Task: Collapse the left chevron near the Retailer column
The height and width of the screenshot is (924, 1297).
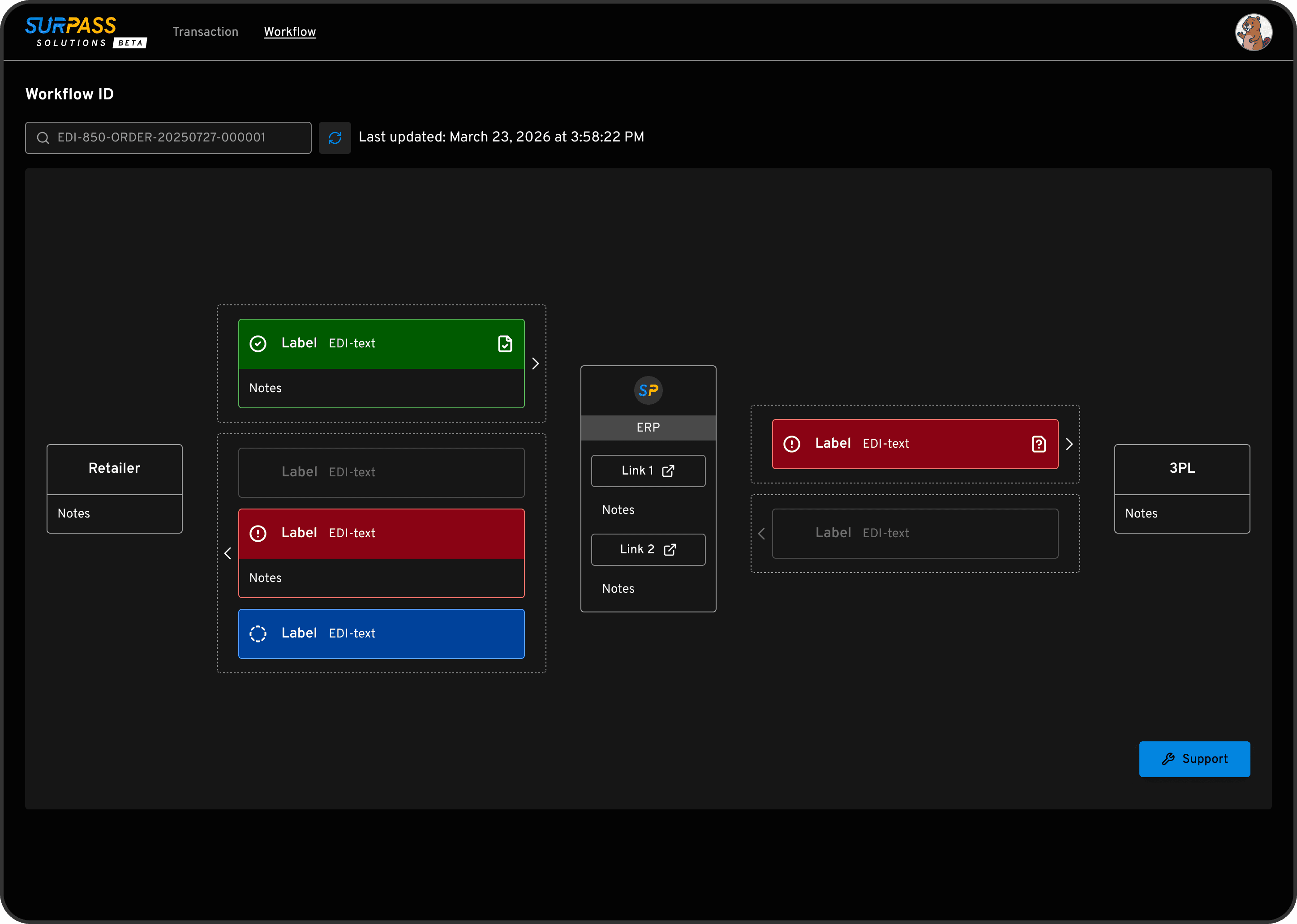Action: point(228,552)
